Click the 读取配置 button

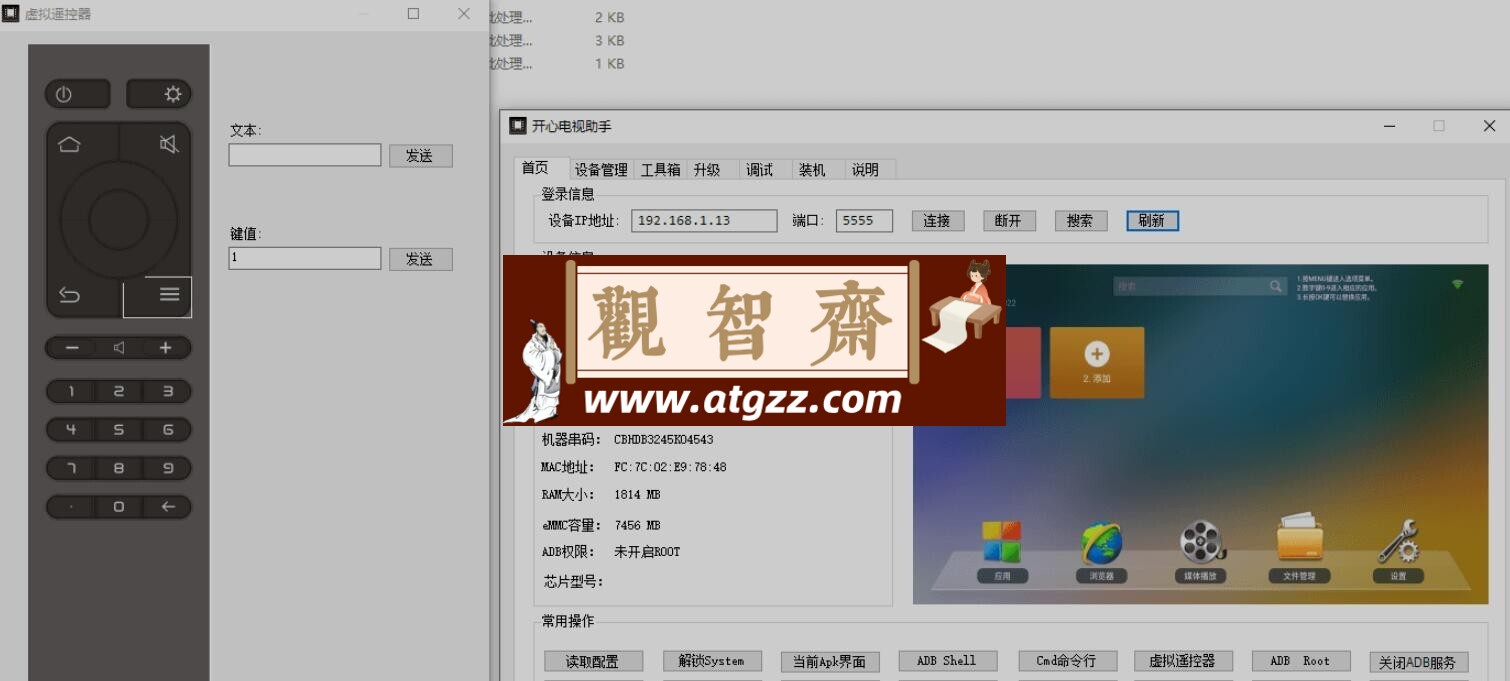point(593,661)
